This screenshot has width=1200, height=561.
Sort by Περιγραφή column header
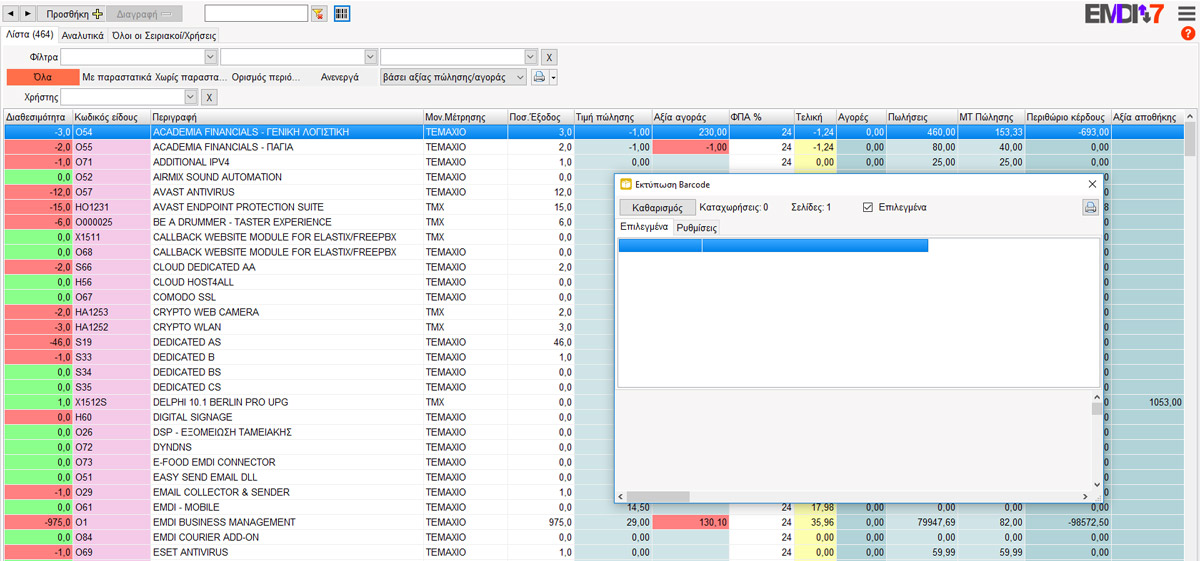pos(286,117)
